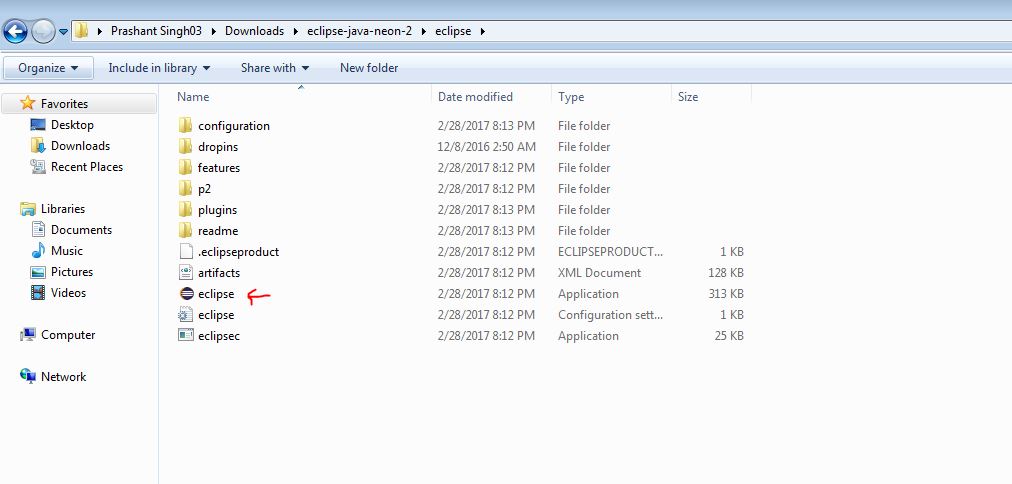Click the configuration folder icon
Image resolution: width=1012 pixels, height=484 pixels.
coord(186,125)
